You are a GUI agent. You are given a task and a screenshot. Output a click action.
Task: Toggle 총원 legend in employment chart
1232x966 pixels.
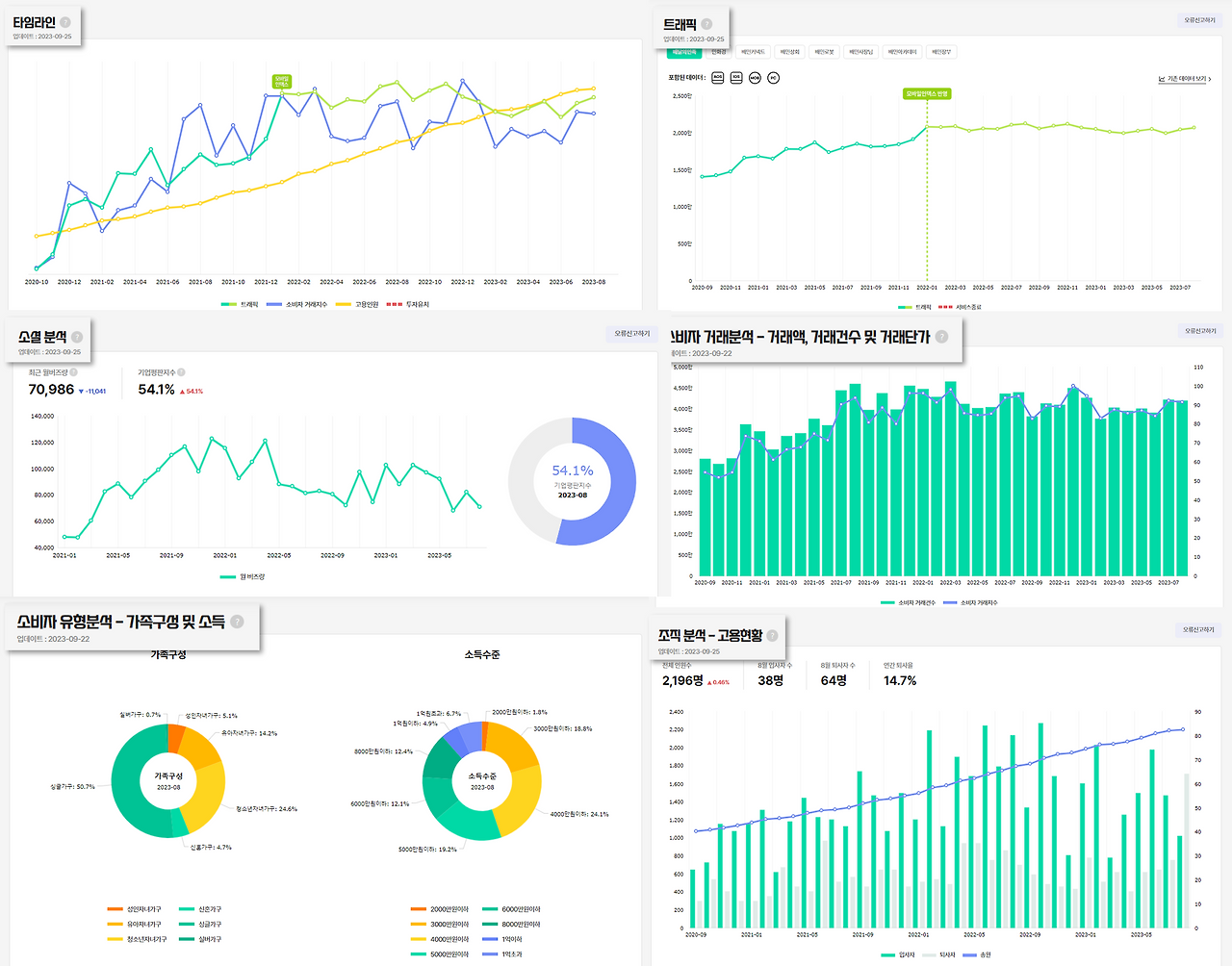977,955
